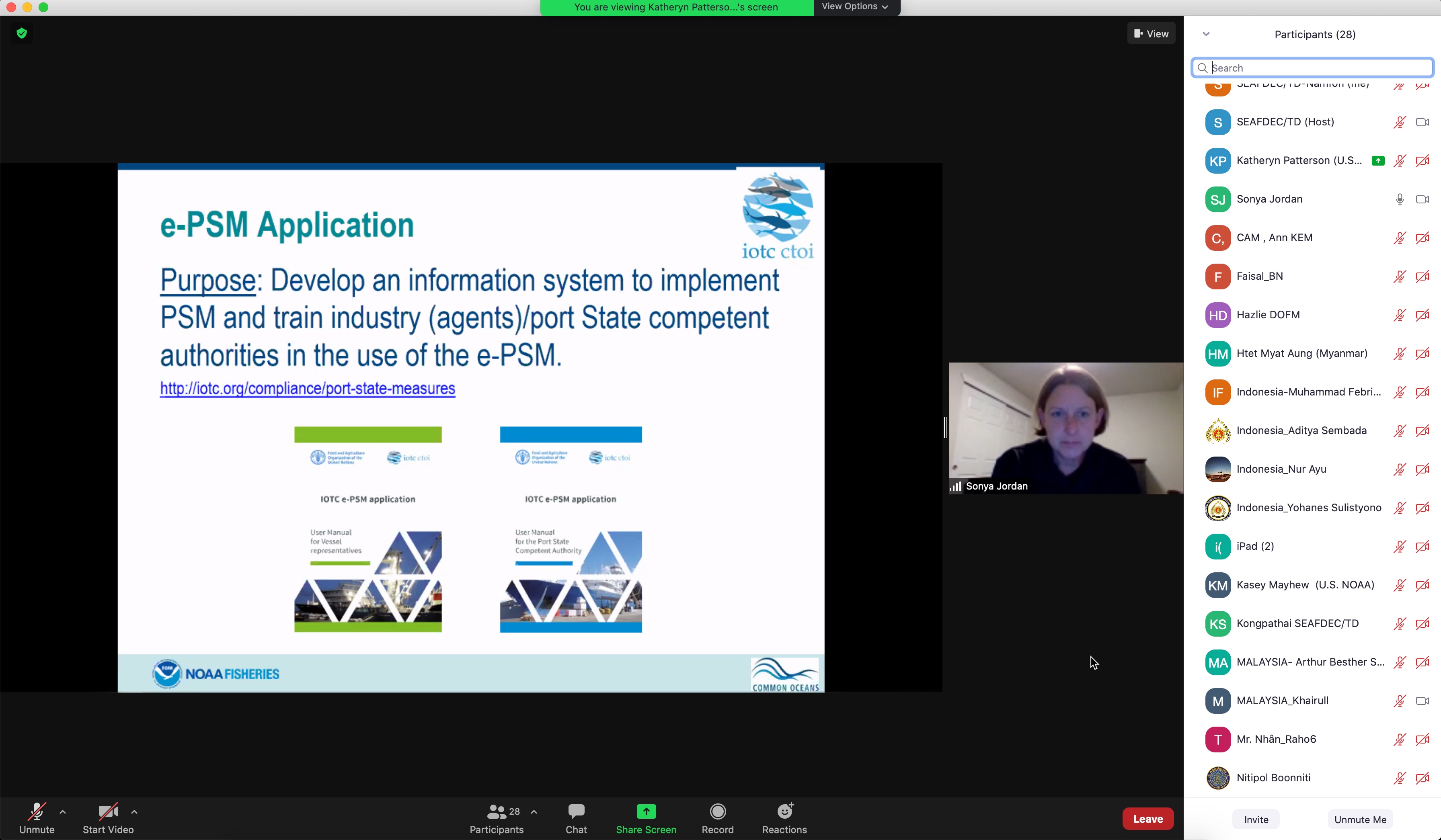The width and height of the screenshot is (1441, 840).
Task: Expand video options arrow beside Start Video
Action: (134, 811)
